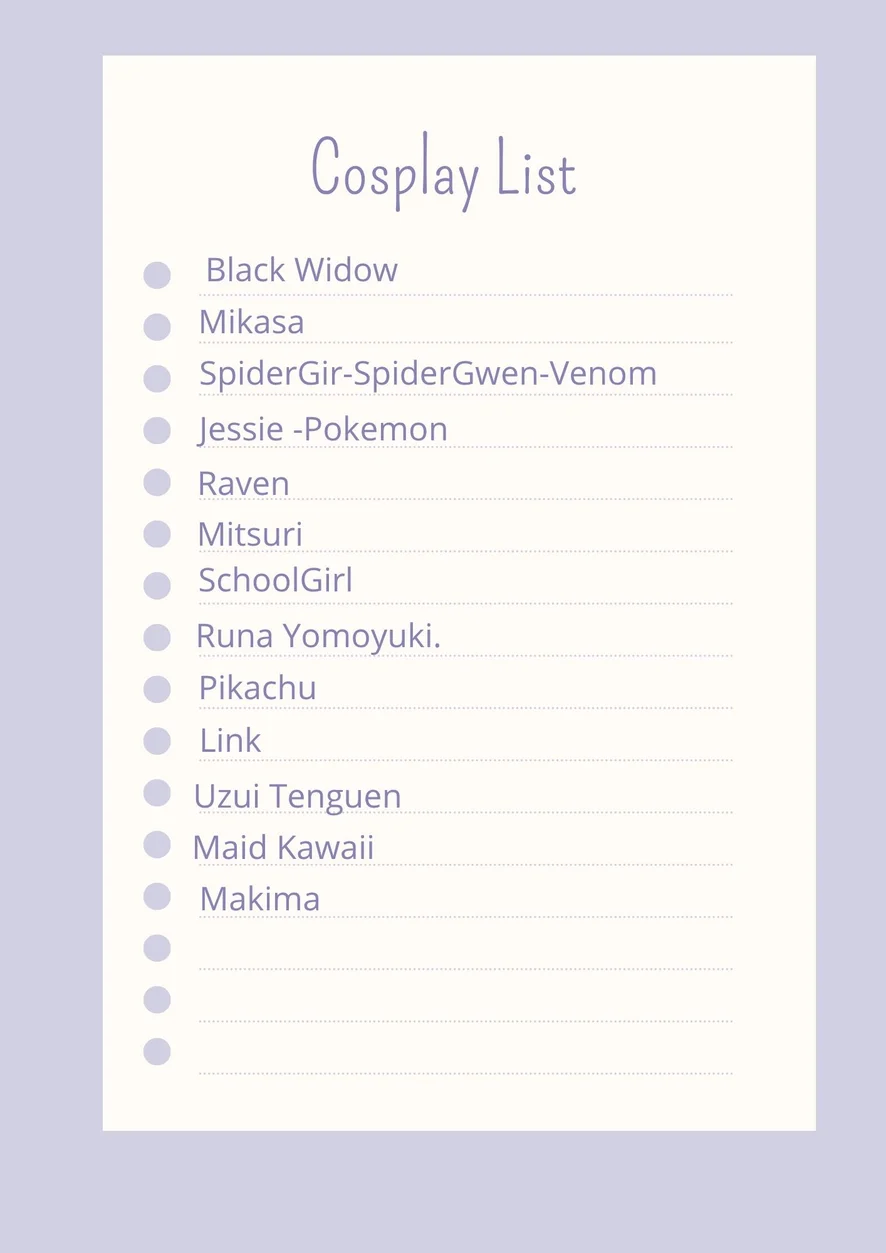The height and width of the screenshot is (1253, 886).
Task: Toggle the circle next to Pikachu
Action: (157, 689)
